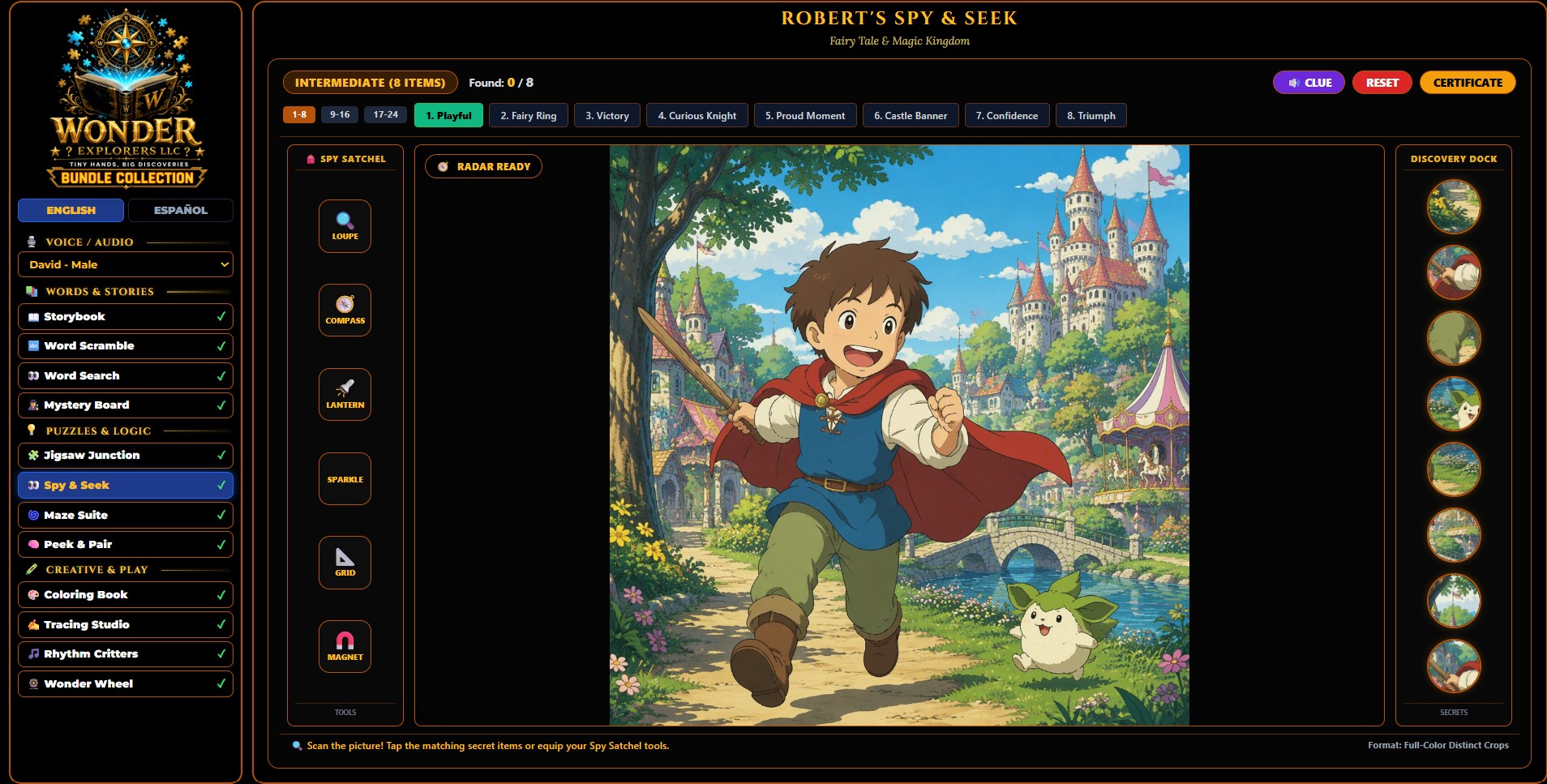Click the Spy & Seek menu item
The image size is (1547, 784).
click(x=126, y=485)
